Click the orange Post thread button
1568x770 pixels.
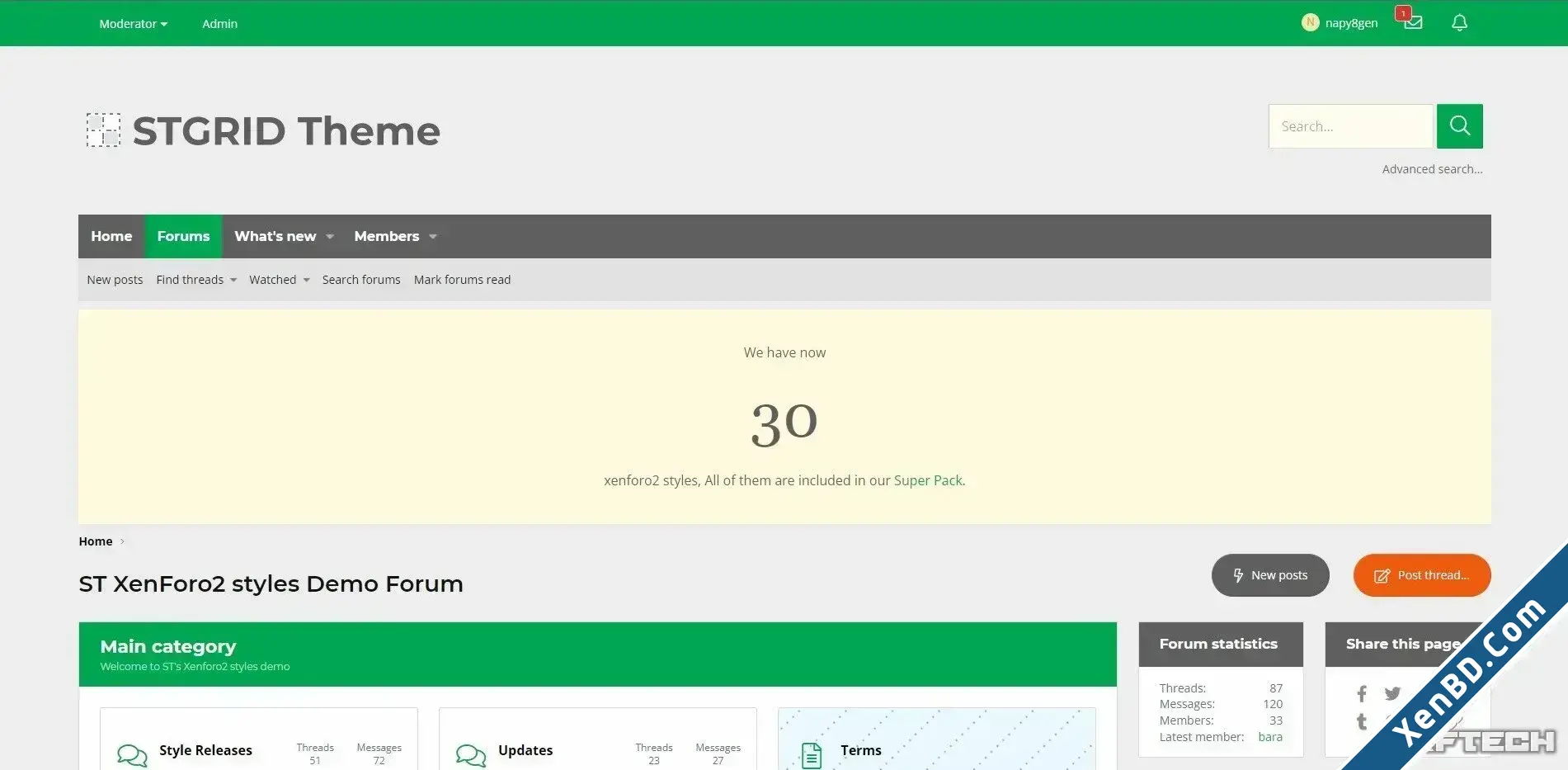coord(1422,575)
